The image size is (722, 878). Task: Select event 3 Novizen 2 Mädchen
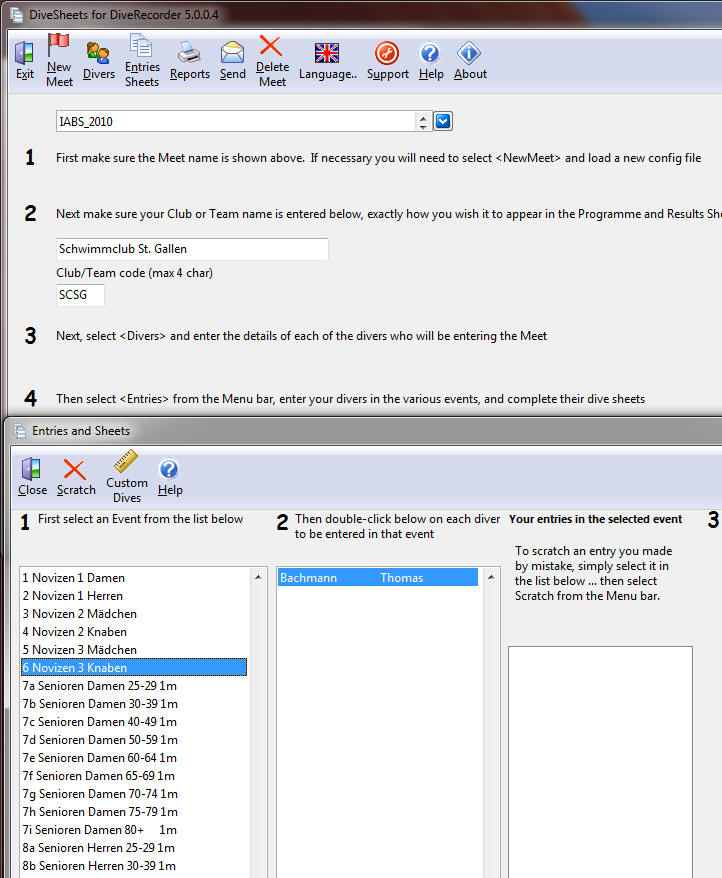134,613
